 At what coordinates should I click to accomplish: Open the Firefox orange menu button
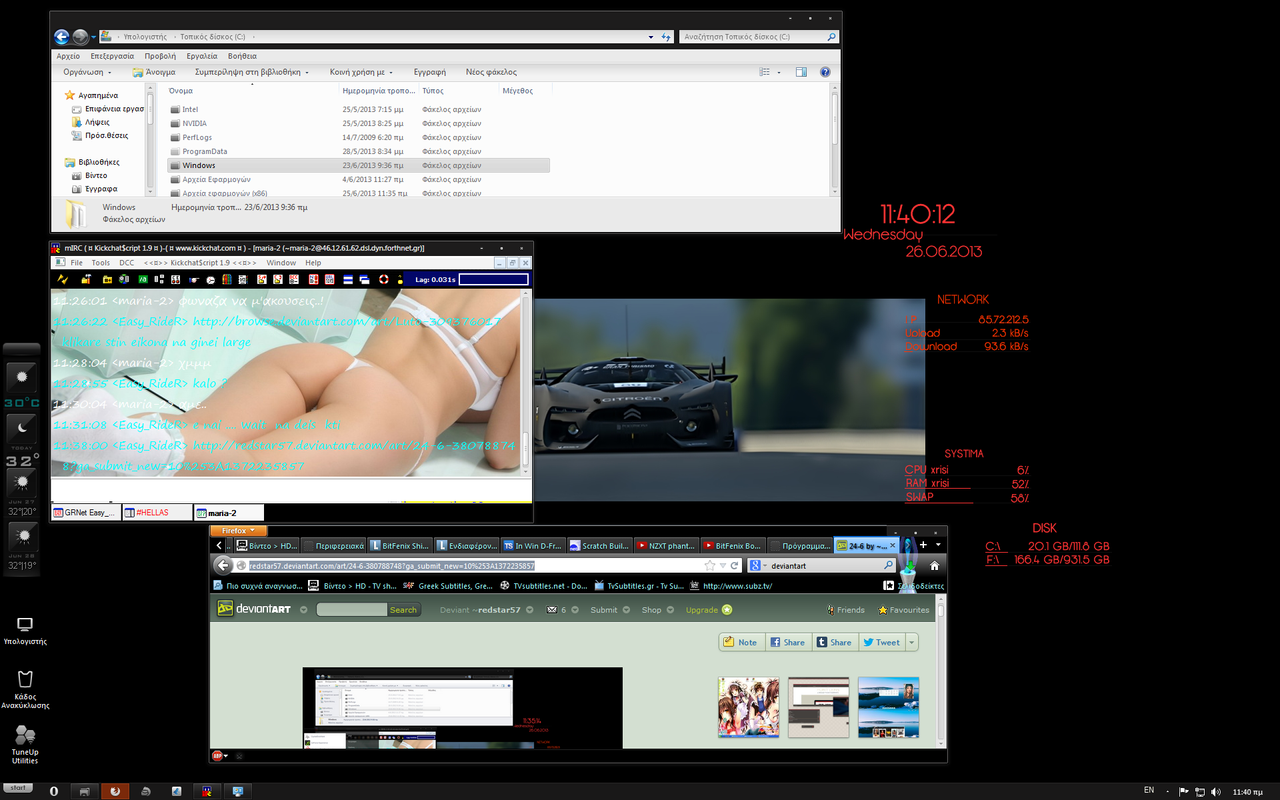238,530
